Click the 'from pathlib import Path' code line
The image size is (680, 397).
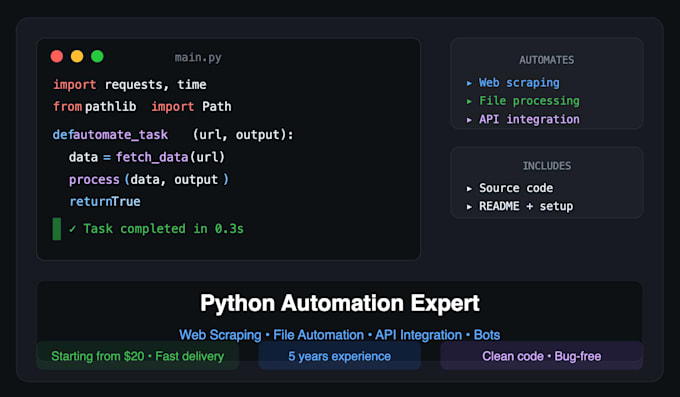[x=142, y=106]
